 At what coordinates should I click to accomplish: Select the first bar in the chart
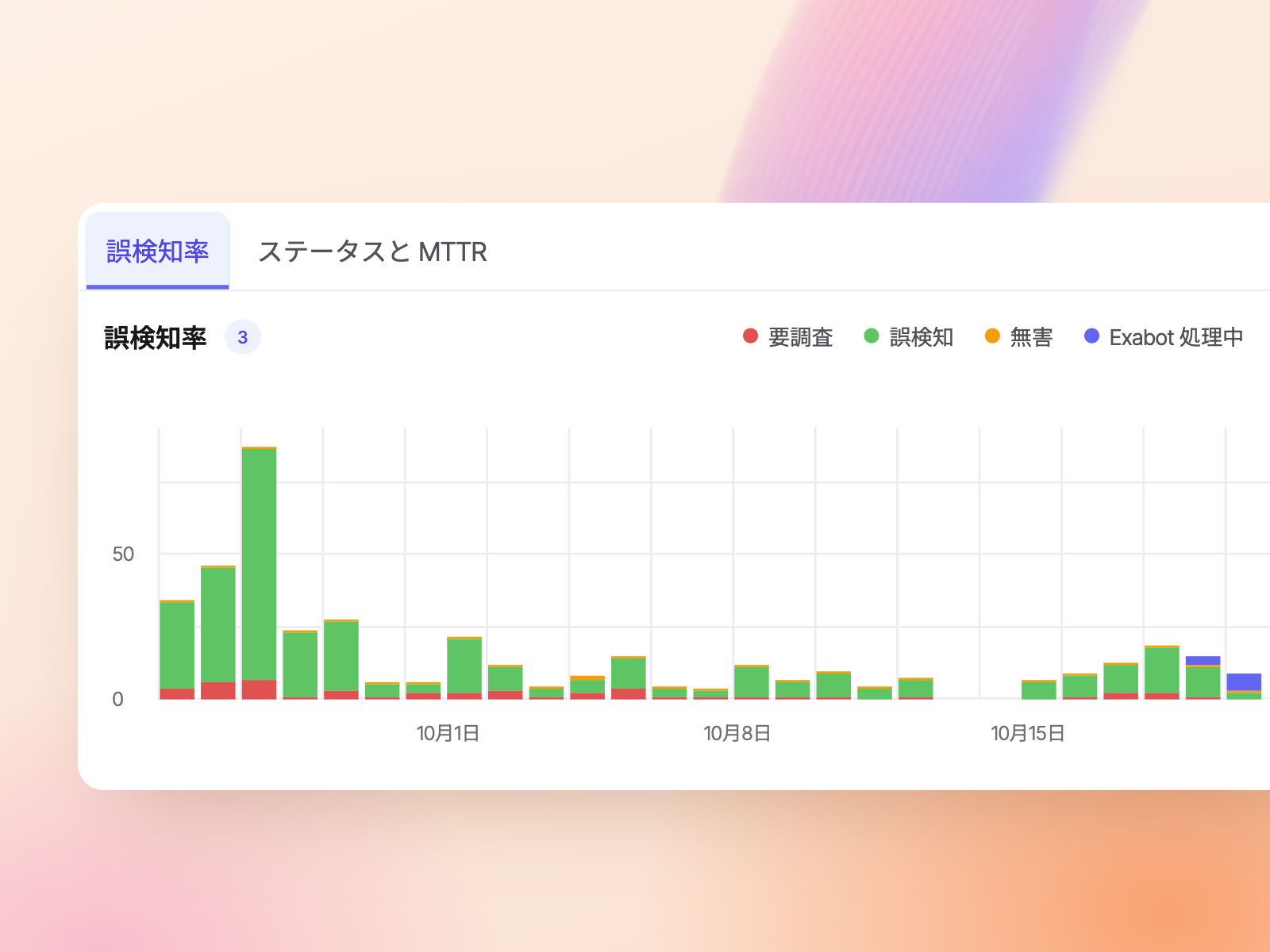[177, 650]
